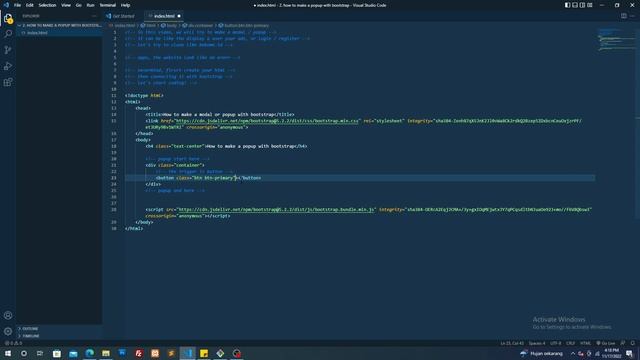Open the editor More Actions ellipsis
Screen dimensions: 640x360
tap(632, 16)
